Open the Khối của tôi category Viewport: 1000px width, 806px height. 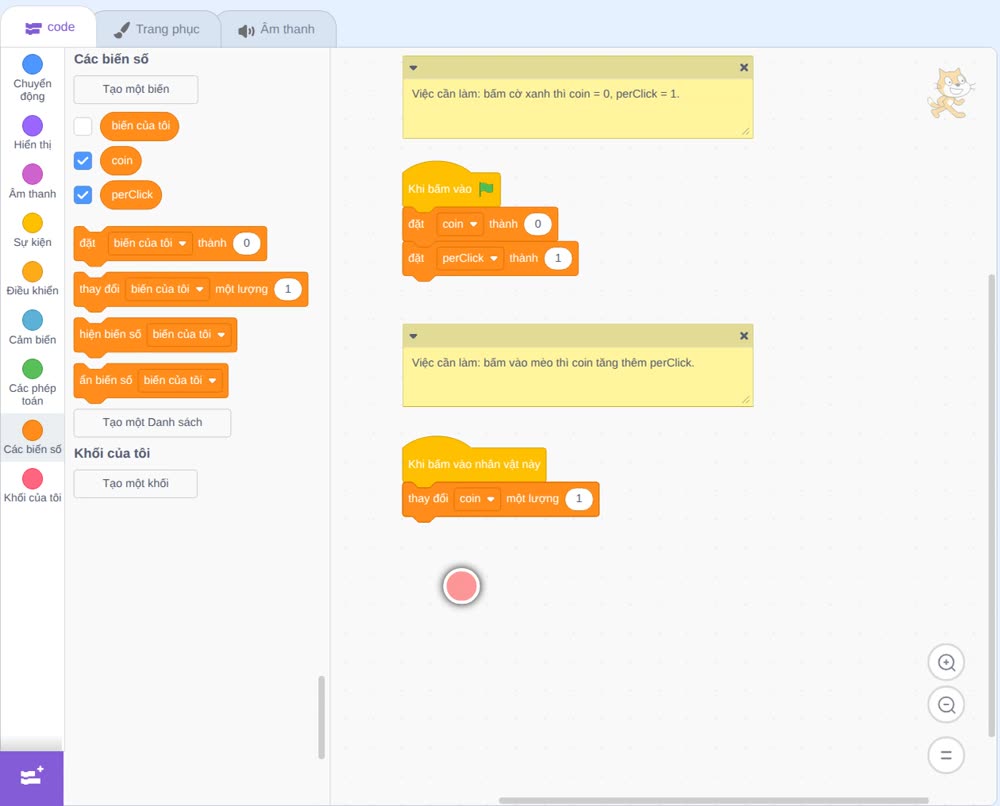[x=33, y=486]
